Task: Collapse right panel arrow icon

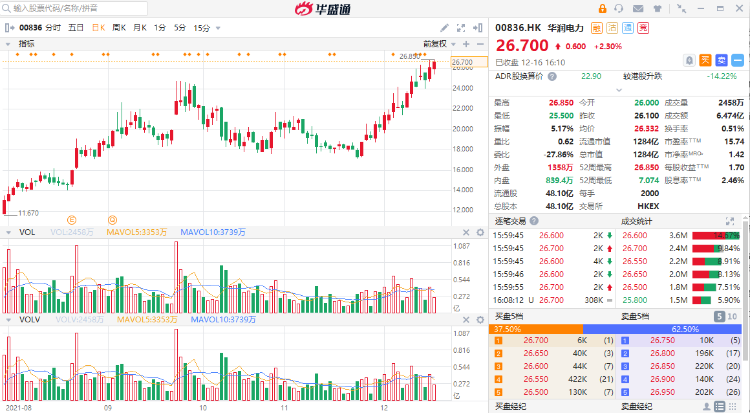Action: 477,28
